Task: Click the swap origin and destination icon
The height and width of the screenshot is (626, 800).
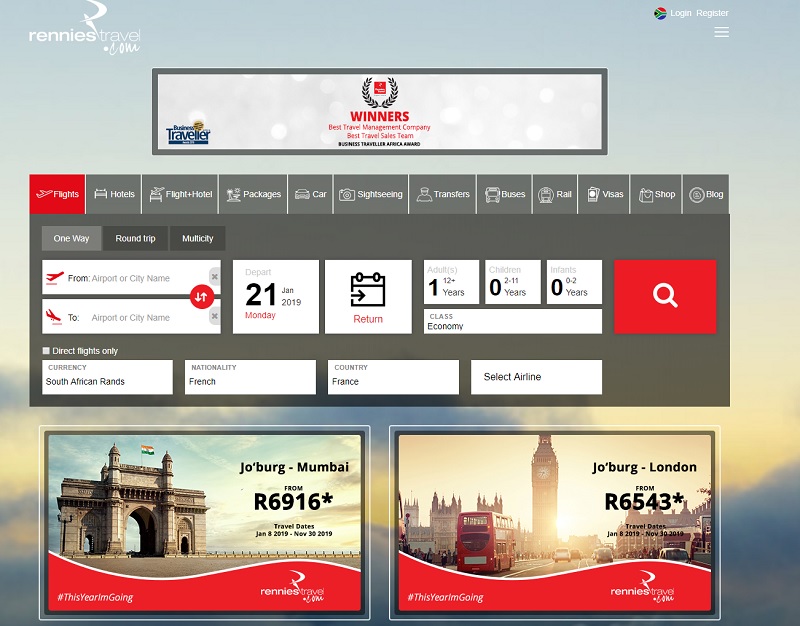Action: 202,296
